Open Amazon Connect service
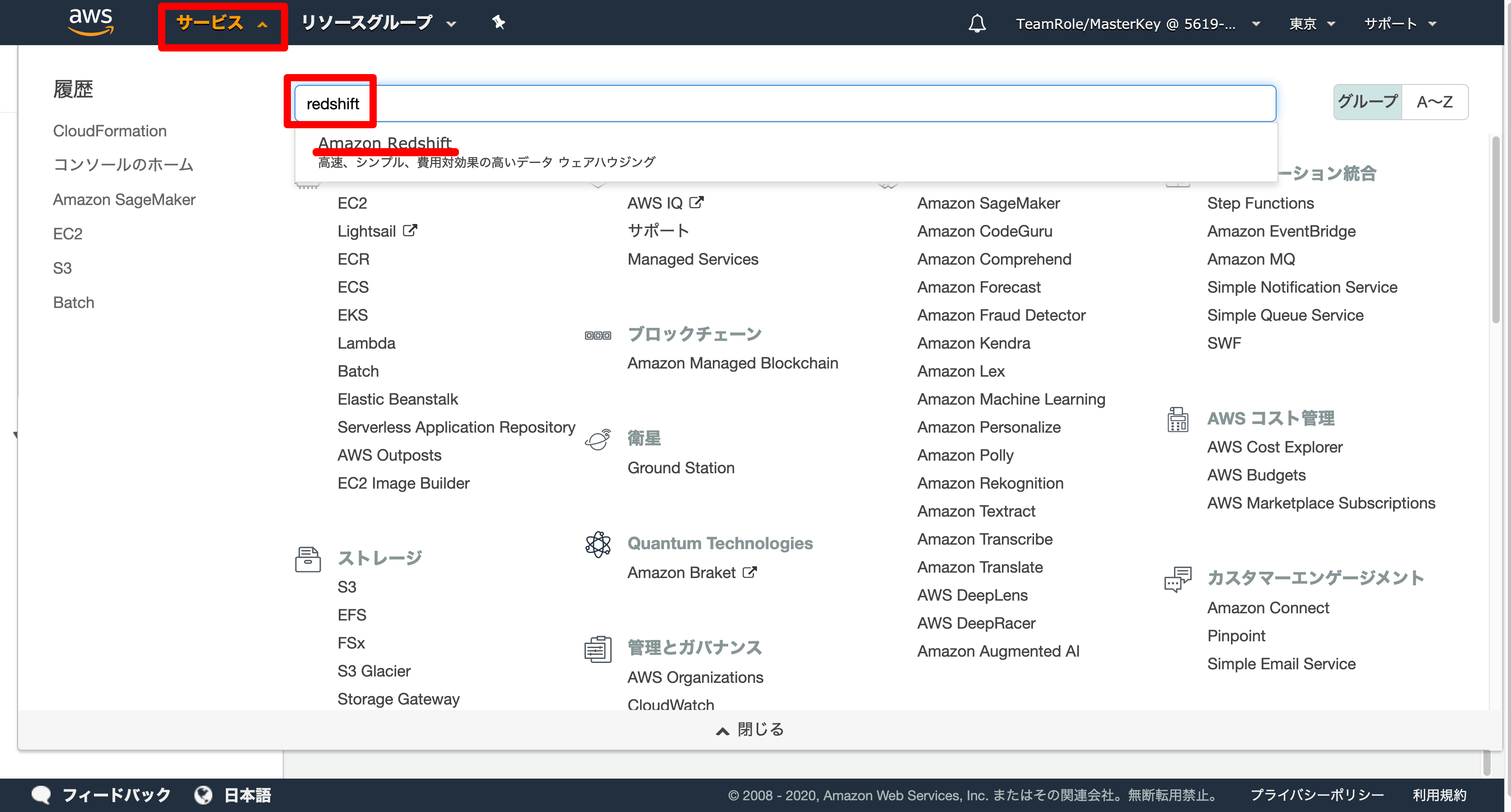 click(1268, 608)
